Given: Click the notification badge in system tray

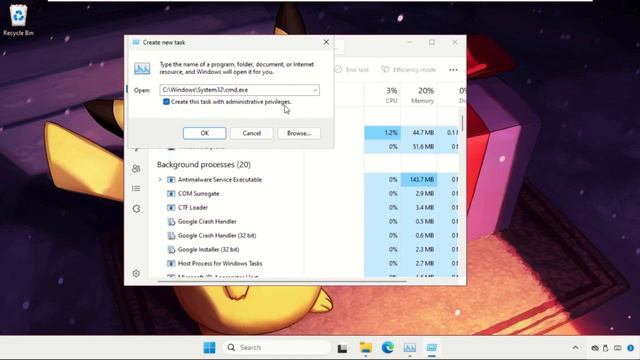Looking at the screenshot, I should click(x=631, y=348).
